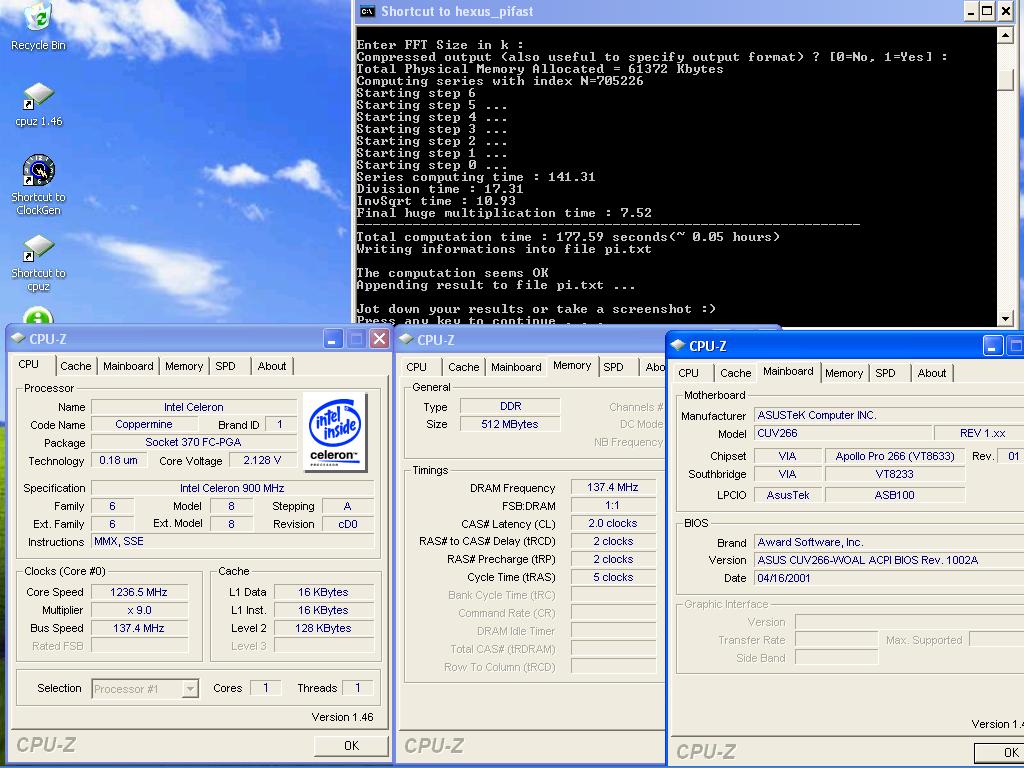Click the CPU-Z title icon in the Memory window

[x=406, y=340]
